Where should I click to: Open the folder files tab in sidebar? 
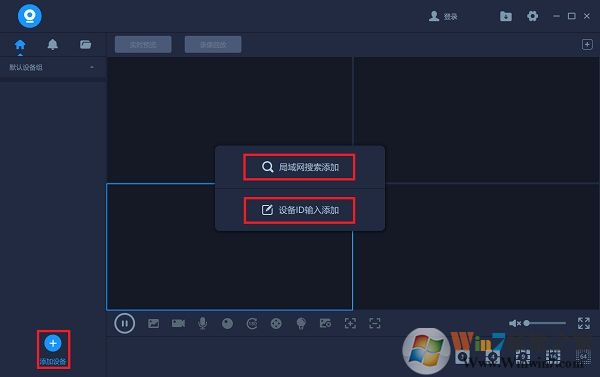click(85, 44)
